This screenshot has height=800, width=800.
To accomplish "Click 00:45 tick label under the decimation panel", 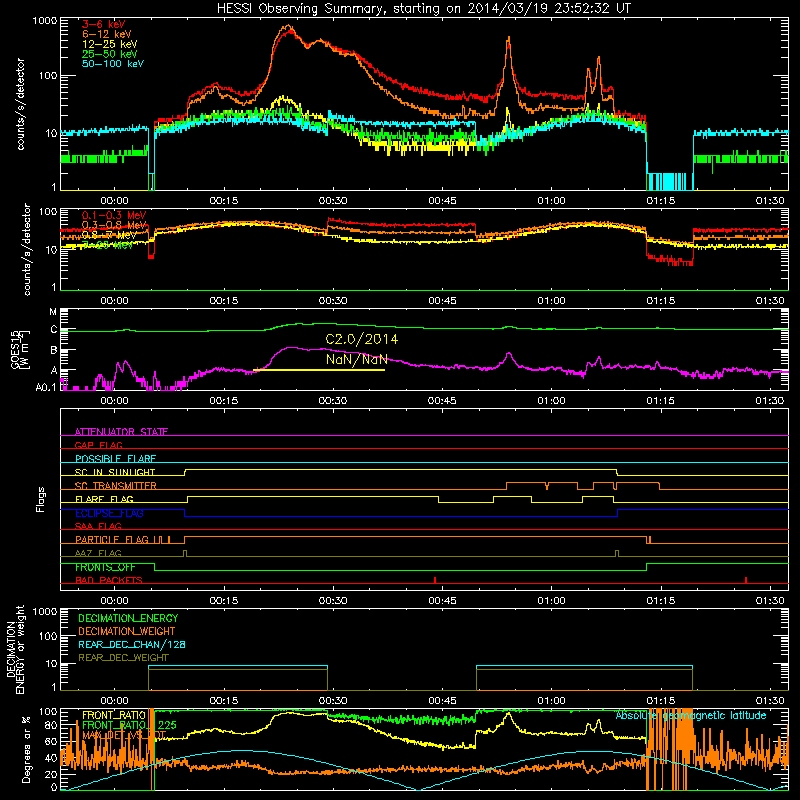I will (442, 701).
